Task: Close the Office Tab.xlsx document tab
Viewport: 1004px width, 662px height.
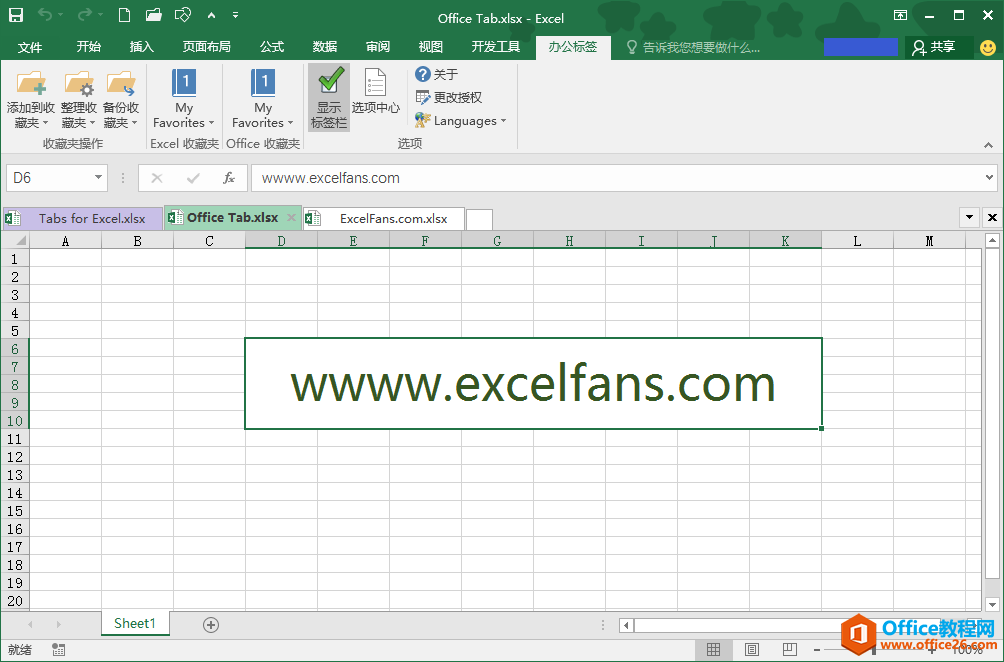Action: click(x=291, y=218)
